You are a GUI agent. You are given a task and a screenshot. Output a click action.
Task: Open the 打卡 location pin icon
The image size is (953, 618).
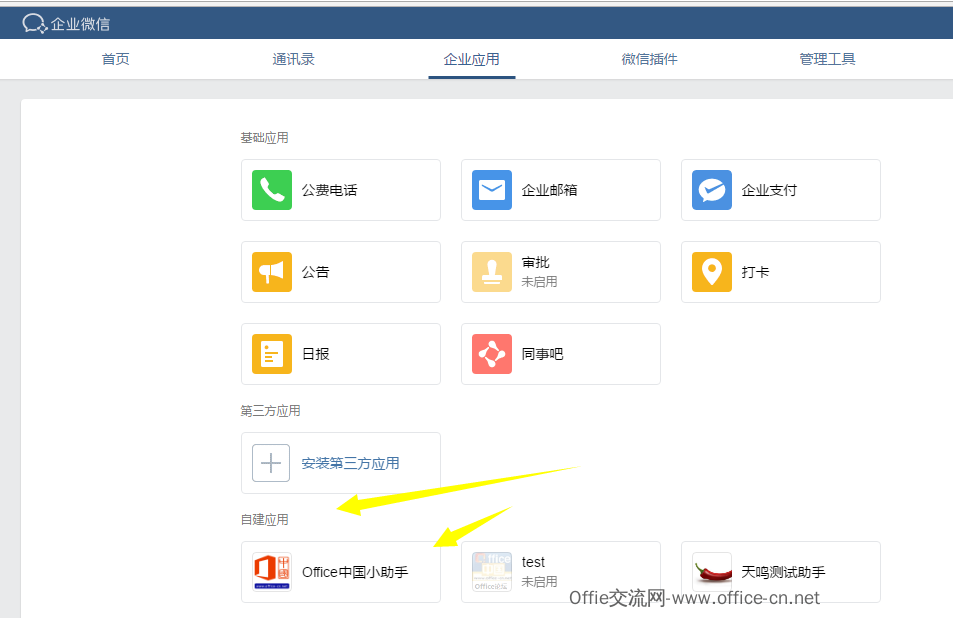tap(712, 272)
